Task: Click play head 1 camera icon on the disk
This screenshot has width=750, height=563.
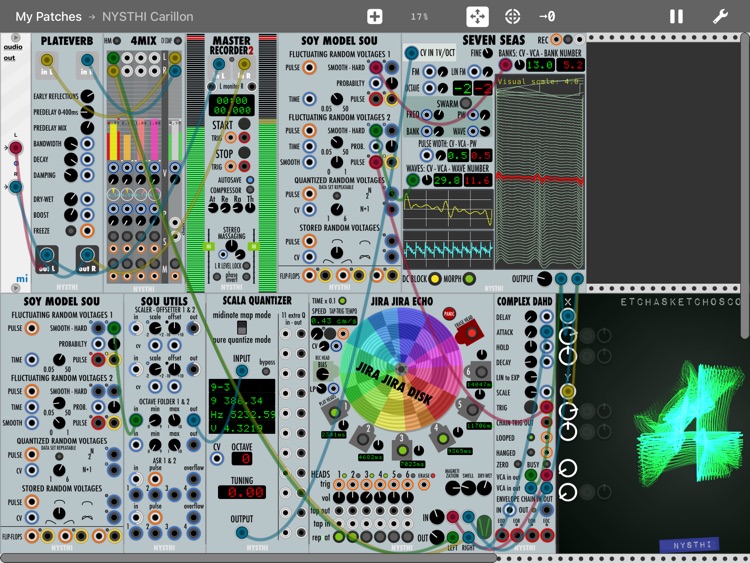Action: (335, 410)
